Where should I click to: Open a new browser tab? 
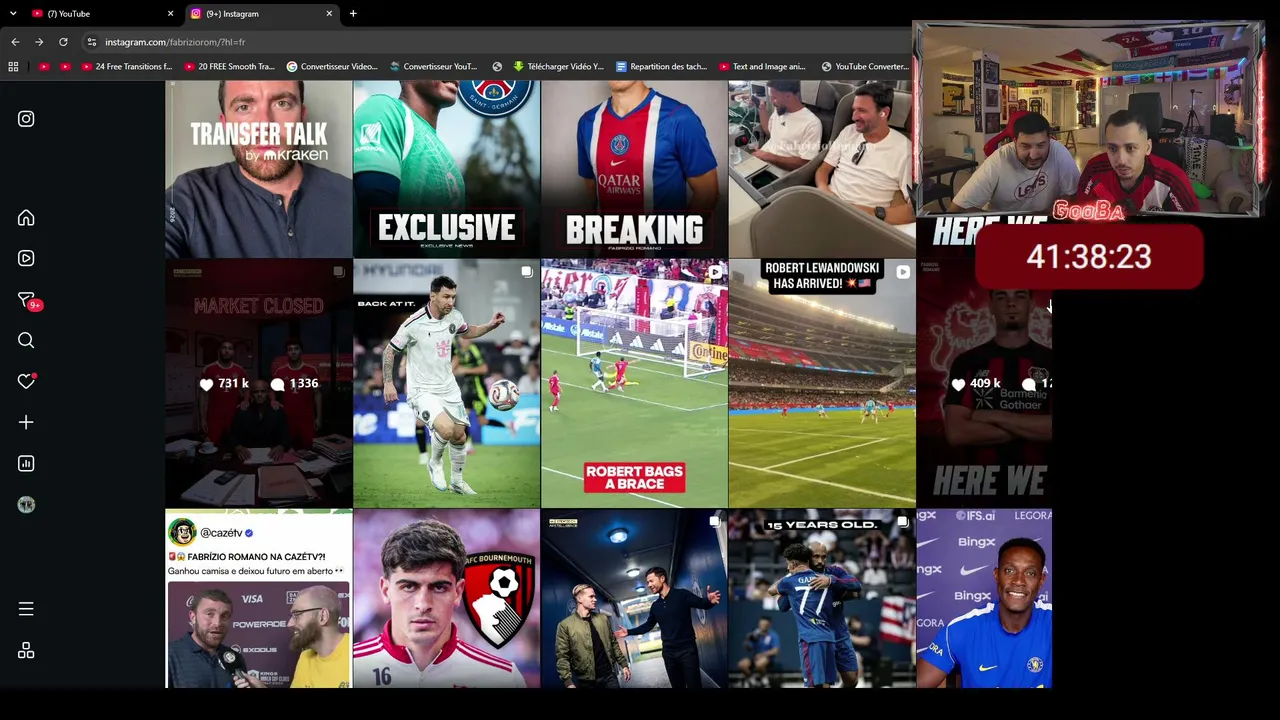353,14
